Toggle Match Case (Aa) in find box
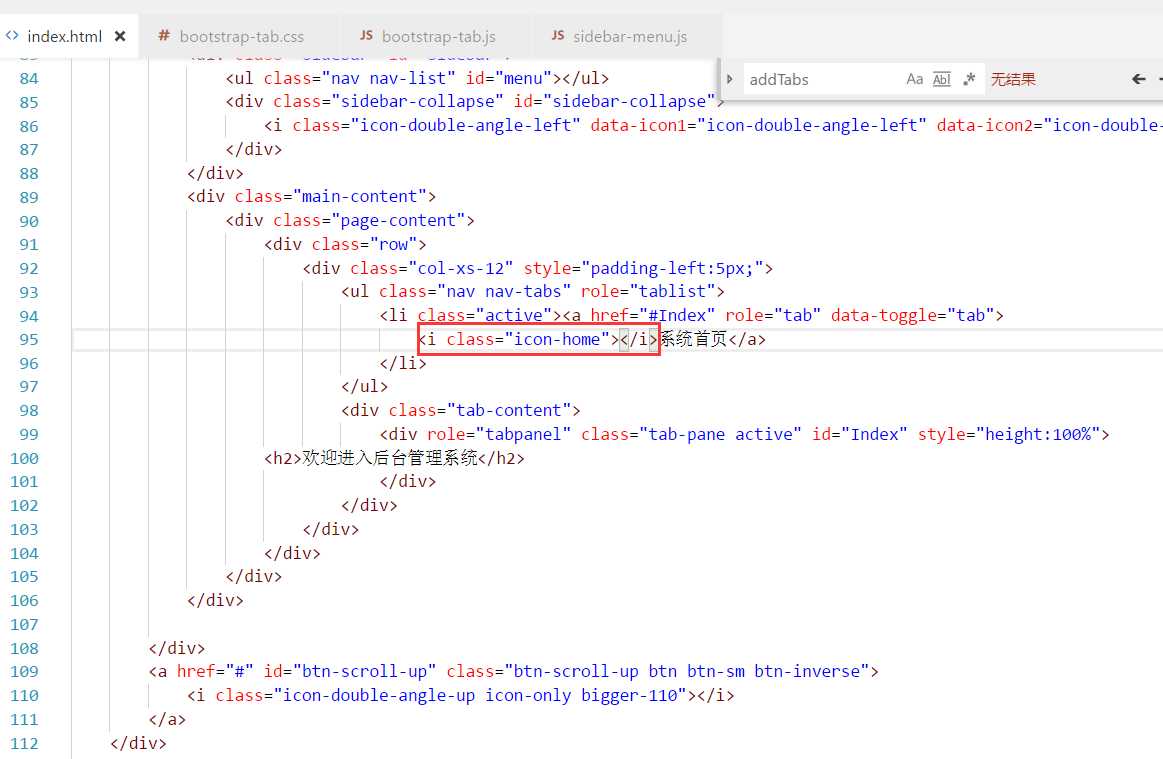1163x759 pixels. tap(914, 79)
